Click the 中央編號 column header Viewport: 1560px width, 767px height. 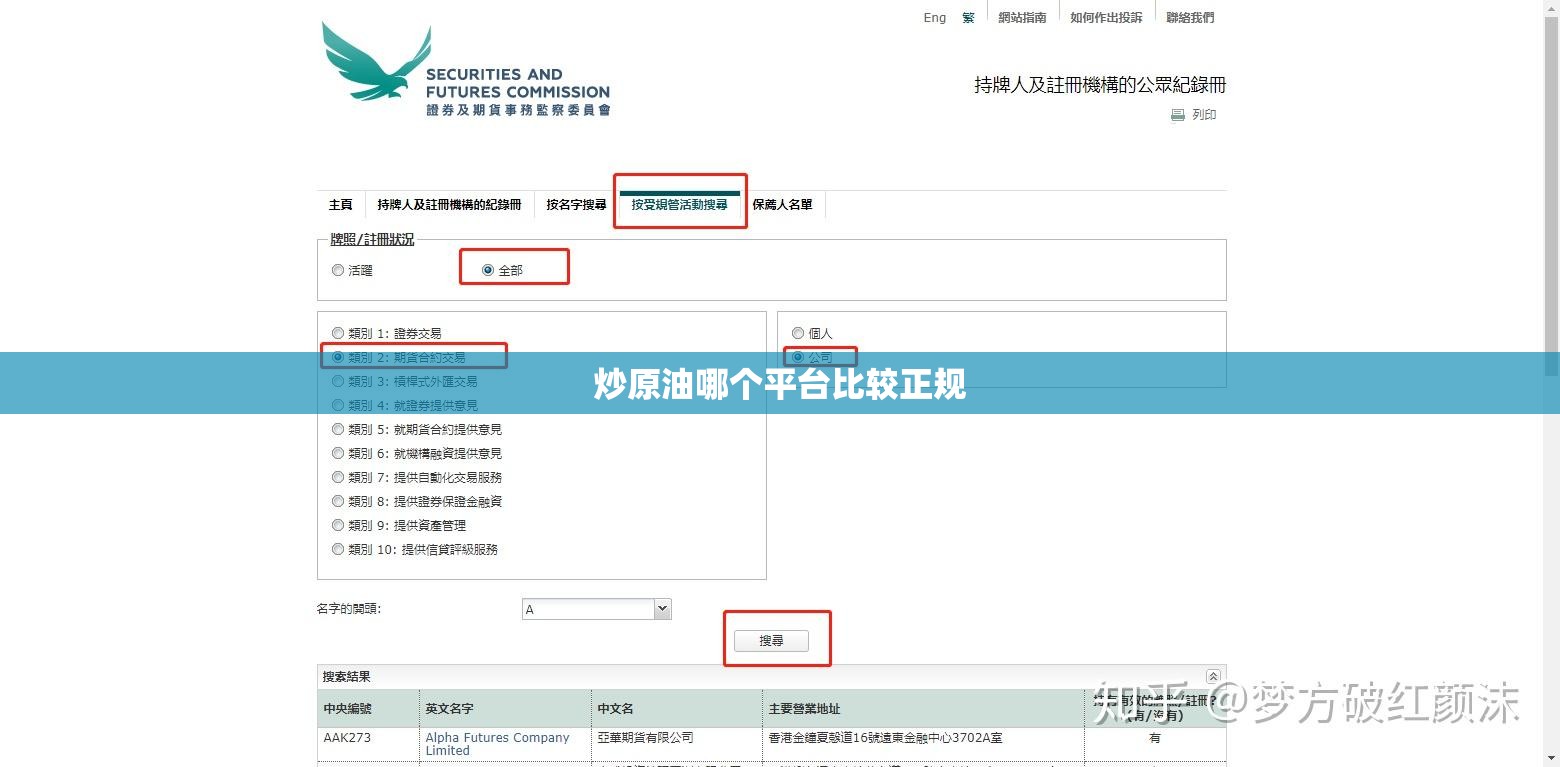pos(368,708)
